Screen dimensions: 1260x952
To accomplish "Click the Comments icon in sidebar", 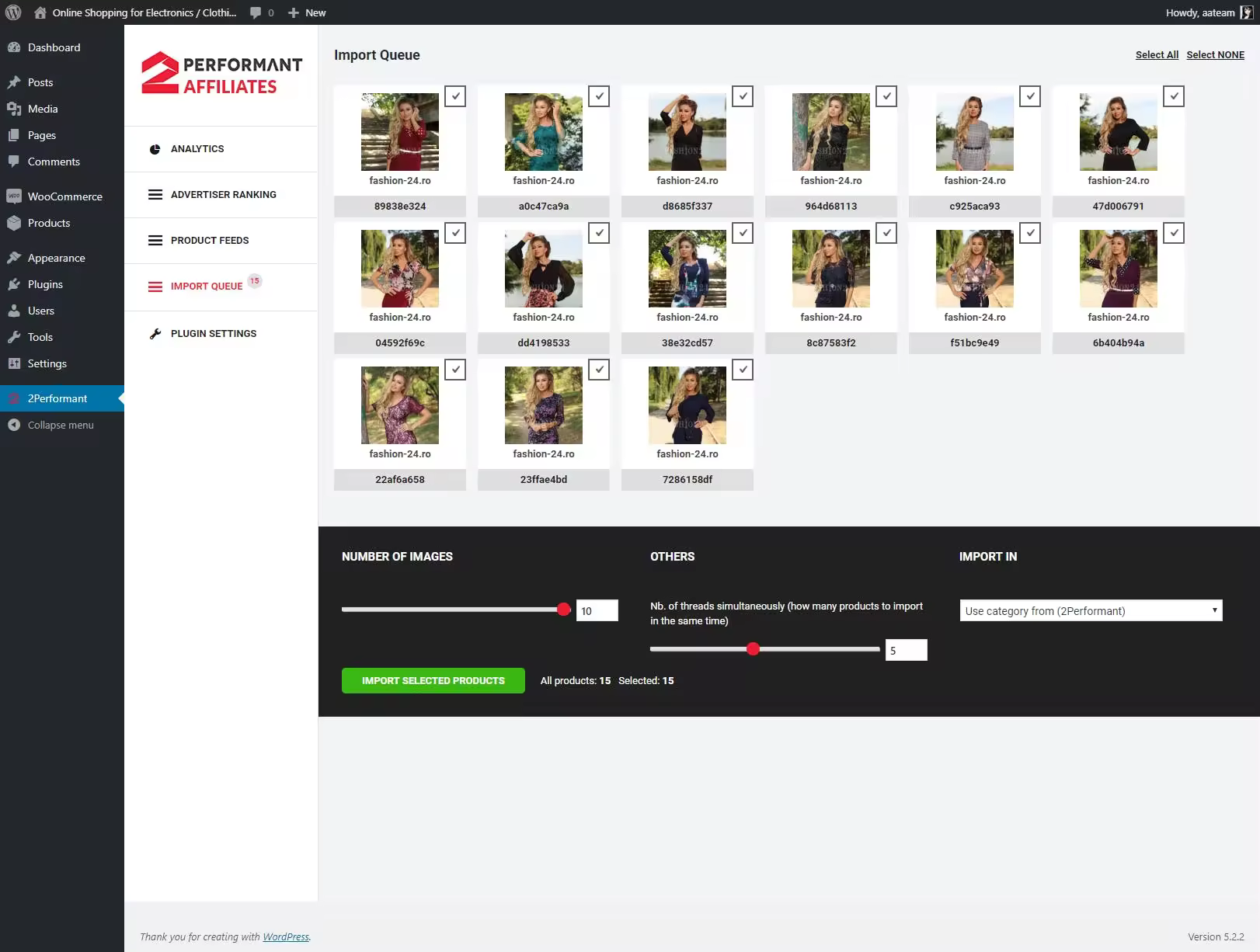I will point(14,162).
